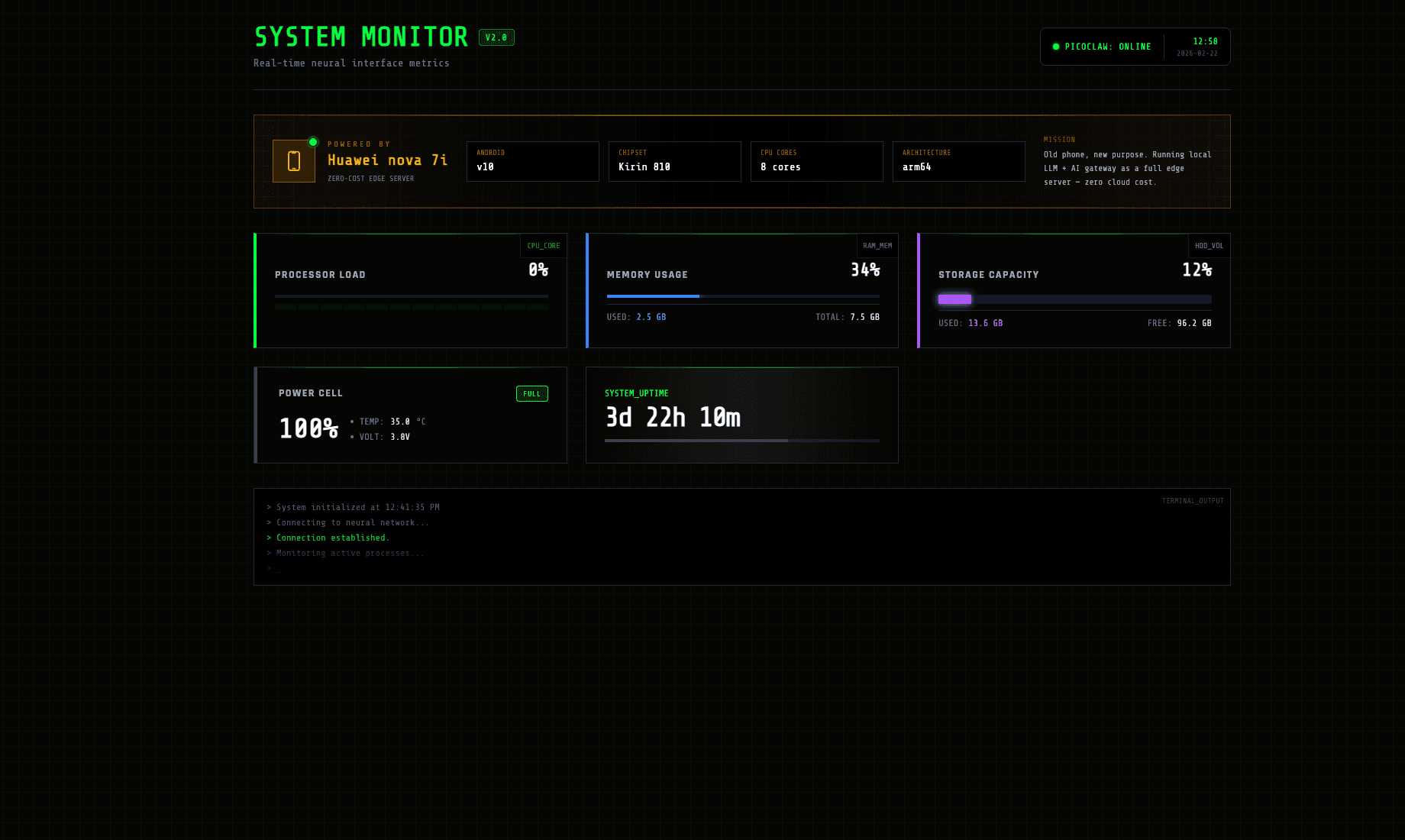
Task: Toggle the FULL badge on Power Cell
Action: point(531,393)
